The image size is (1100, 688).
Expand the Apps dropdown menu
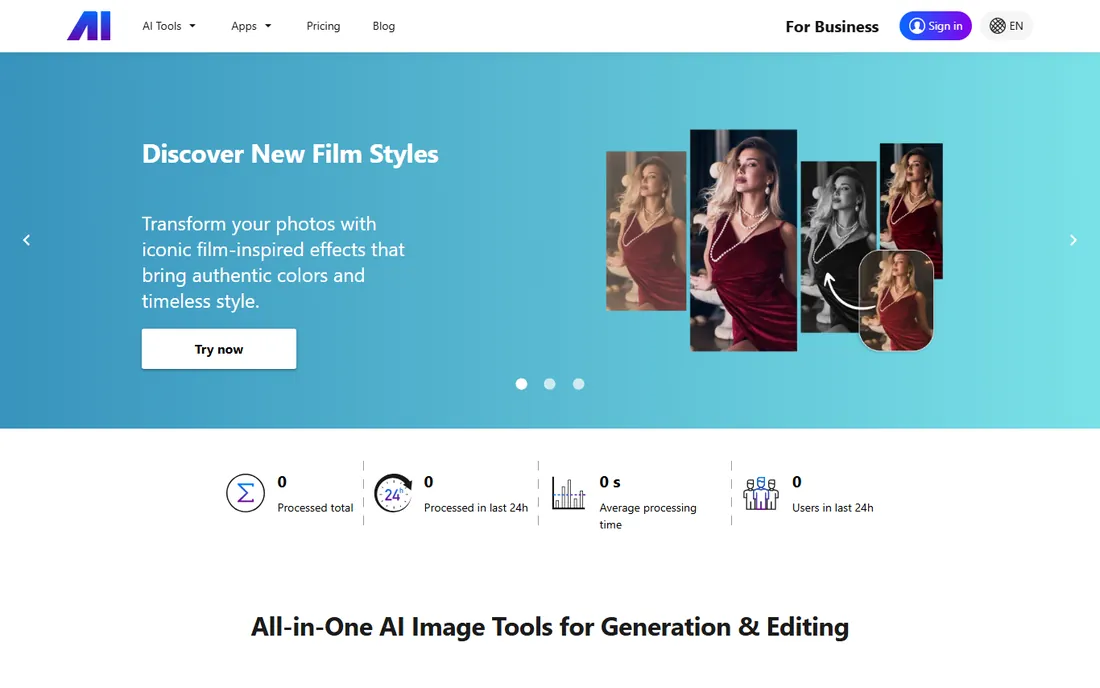point(251,26)
